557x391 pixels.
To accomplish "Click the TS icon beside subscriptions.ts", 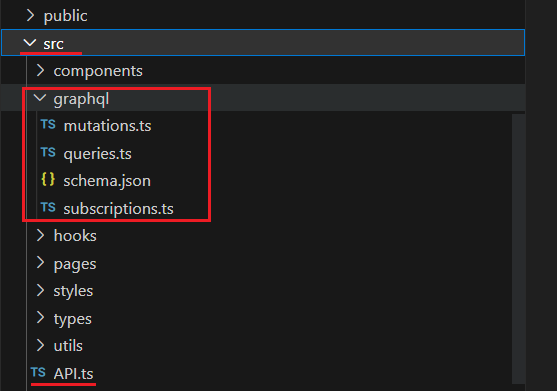I will click(x=48, y=207).
